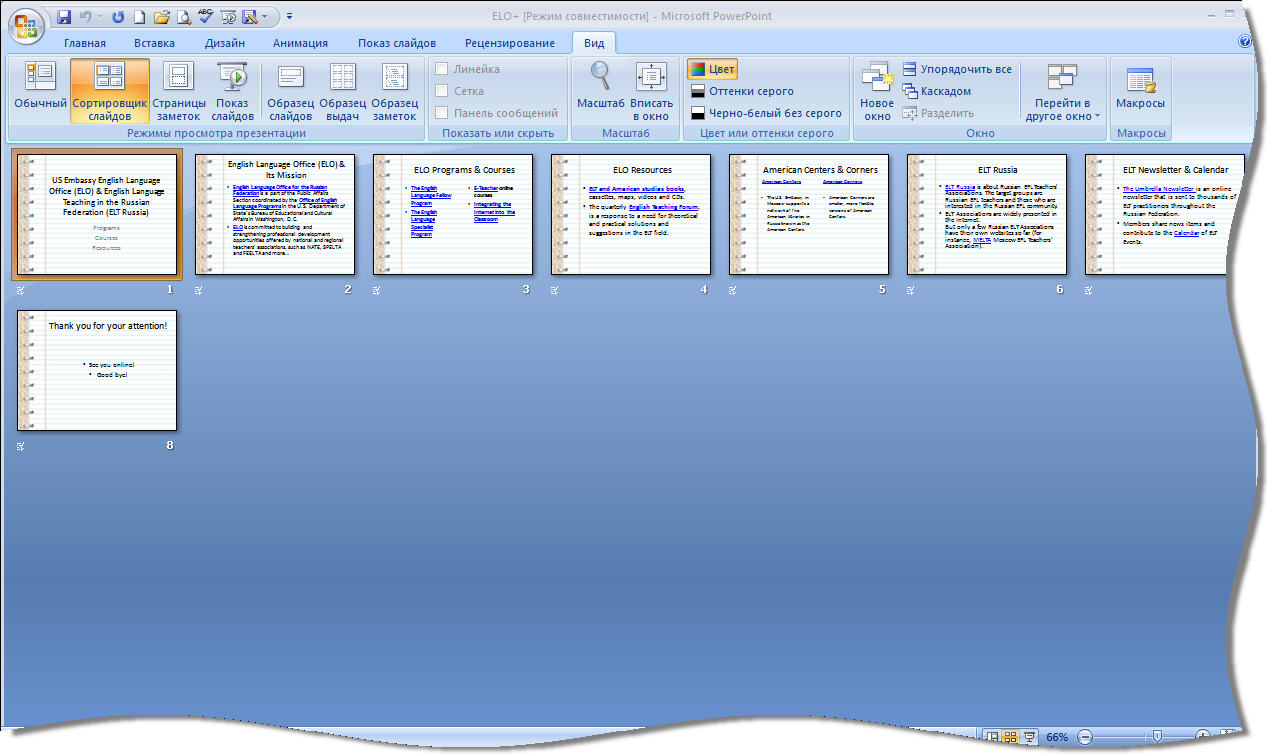Click the Разделить window command
Viewport: 1267px width, 755px height.
pyautogui.click(x=937, y=113)
